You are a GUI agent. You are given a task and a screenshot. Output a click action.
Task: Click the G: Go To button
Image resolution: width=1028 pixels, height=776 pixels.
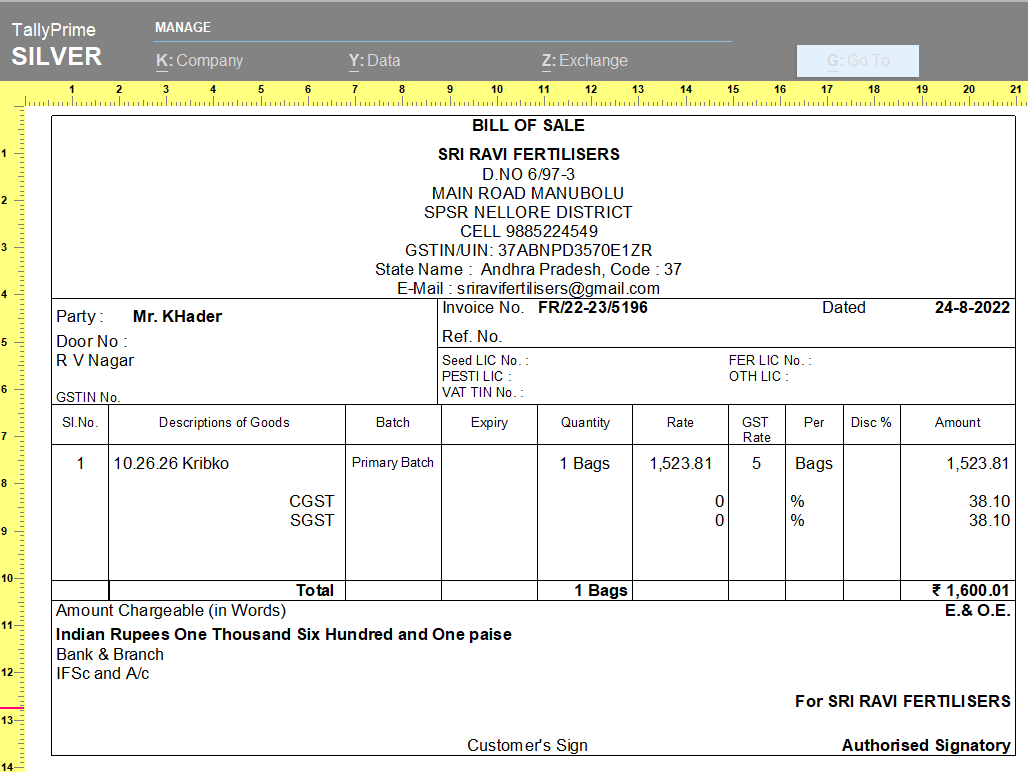[x=858, y=61]
